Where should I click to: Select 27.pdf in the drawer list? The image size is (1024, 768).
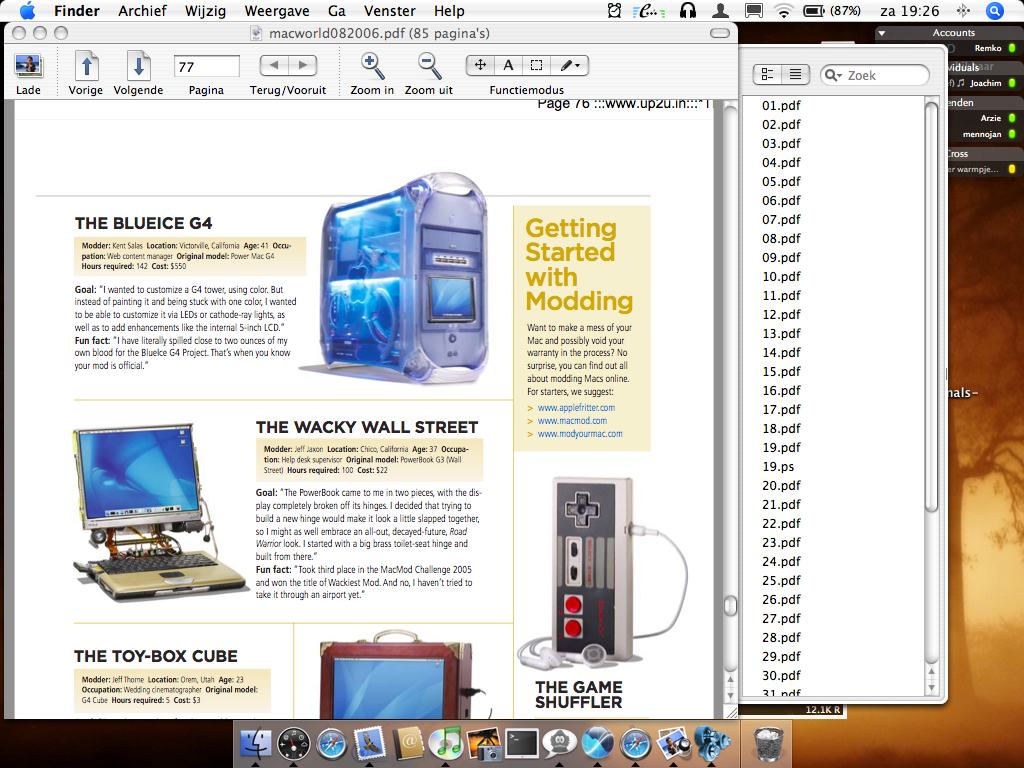tap(781, 619)
